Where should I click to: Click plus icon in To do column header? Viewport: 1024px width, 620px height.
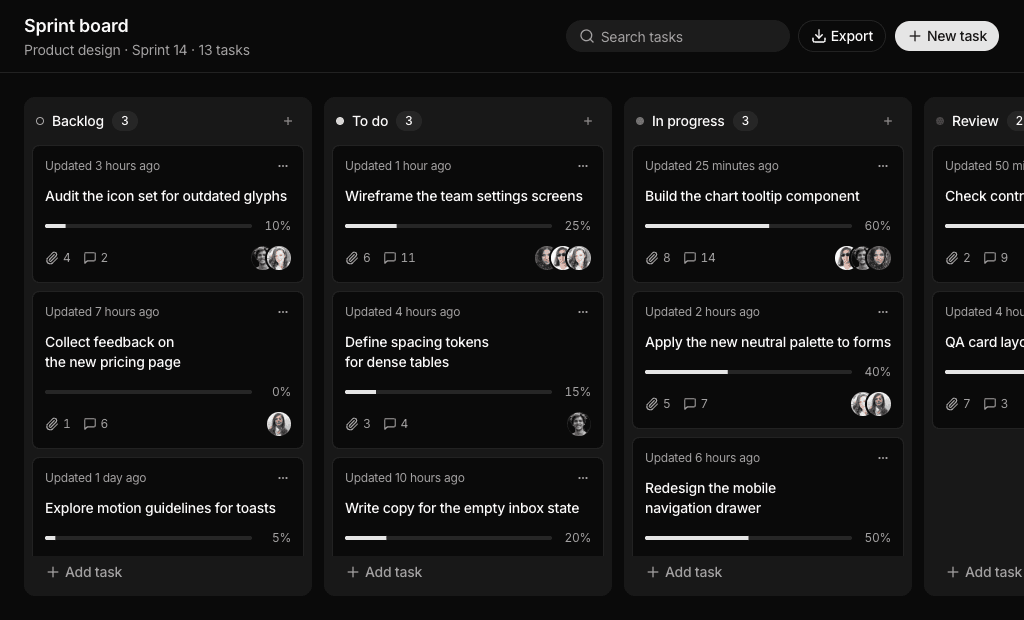(x=588, y=121)
